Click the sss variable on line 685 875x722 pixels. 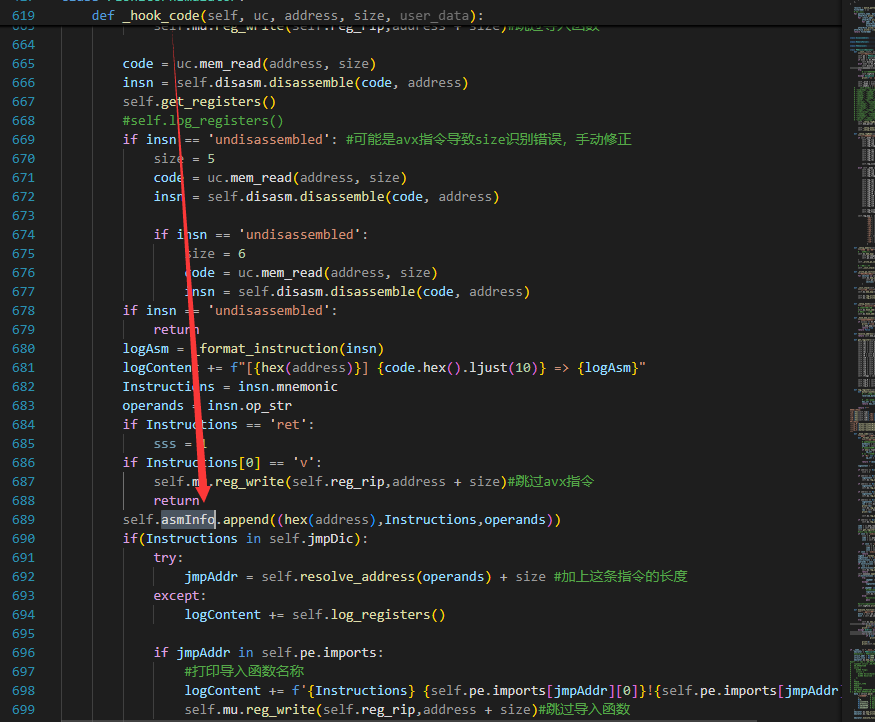(x=165, y=444)
